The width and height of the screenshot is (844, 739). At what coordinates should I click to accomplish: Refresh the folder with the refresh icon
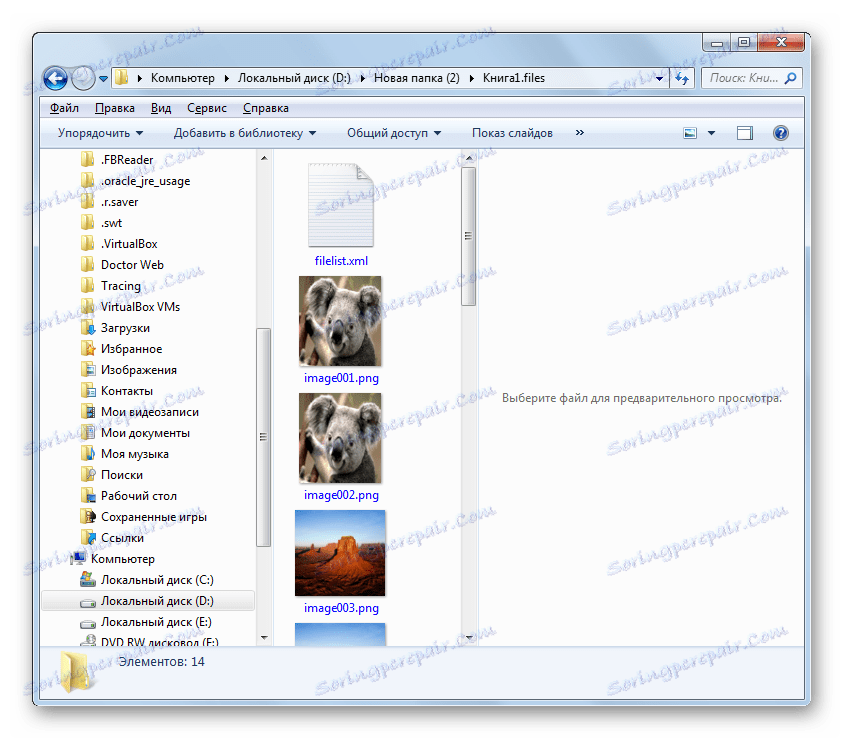click(x=680, y=77)
